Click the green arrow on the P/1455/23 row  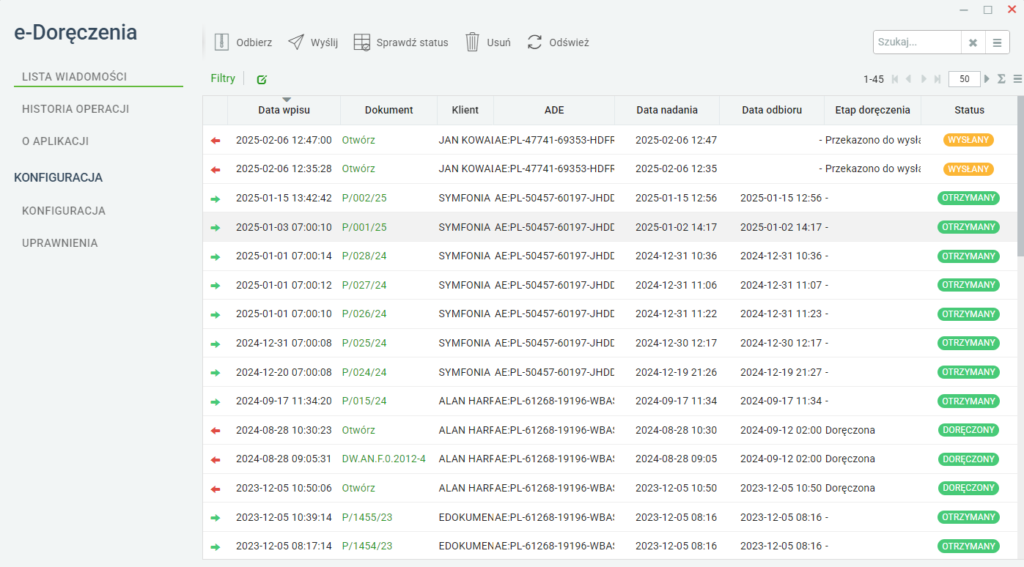coord(216,517)
